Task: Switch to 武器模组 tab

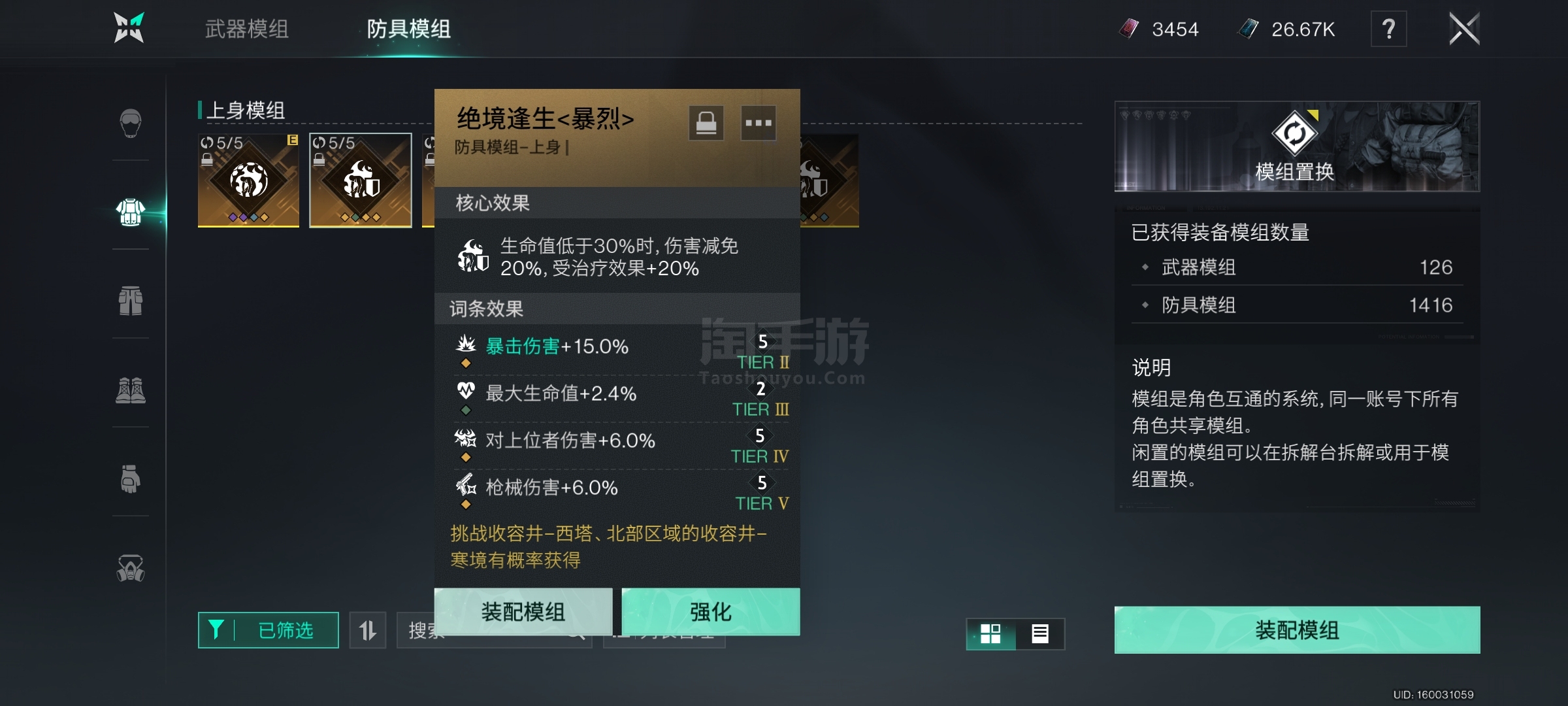Action: tap(247, 29)
